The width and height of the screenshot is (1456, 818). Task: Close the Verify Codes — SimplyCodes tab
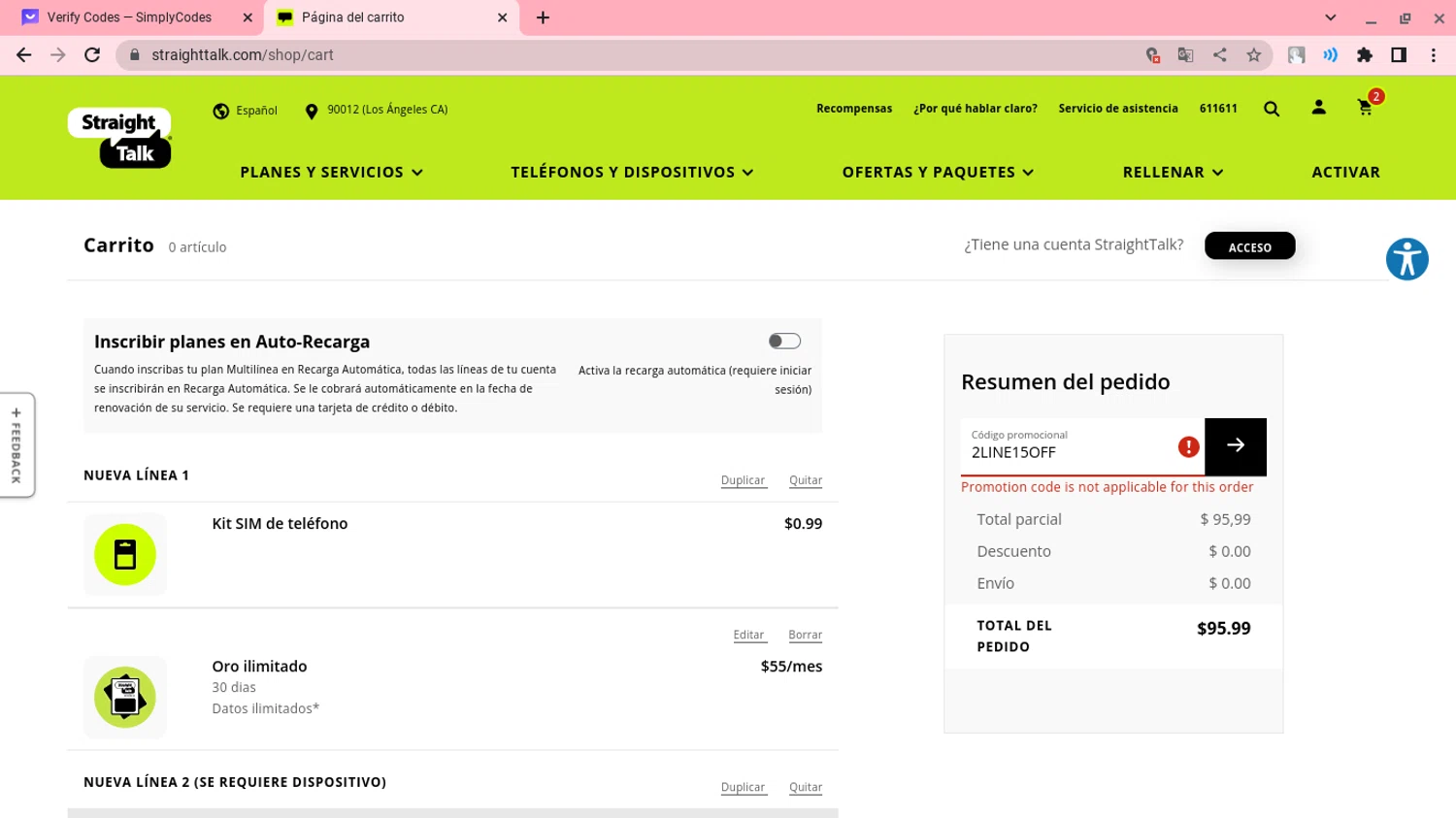coord(248,17)
